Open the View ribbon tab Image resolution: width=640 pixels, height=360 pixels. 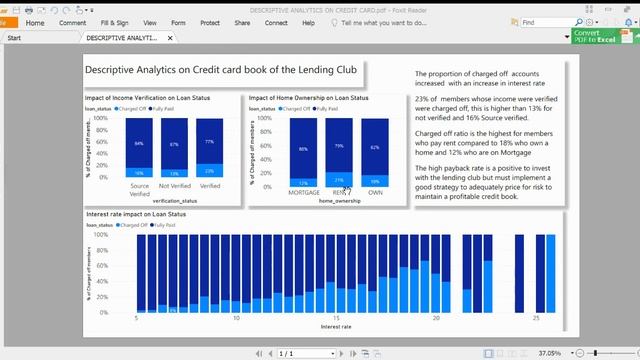[150, 23]
